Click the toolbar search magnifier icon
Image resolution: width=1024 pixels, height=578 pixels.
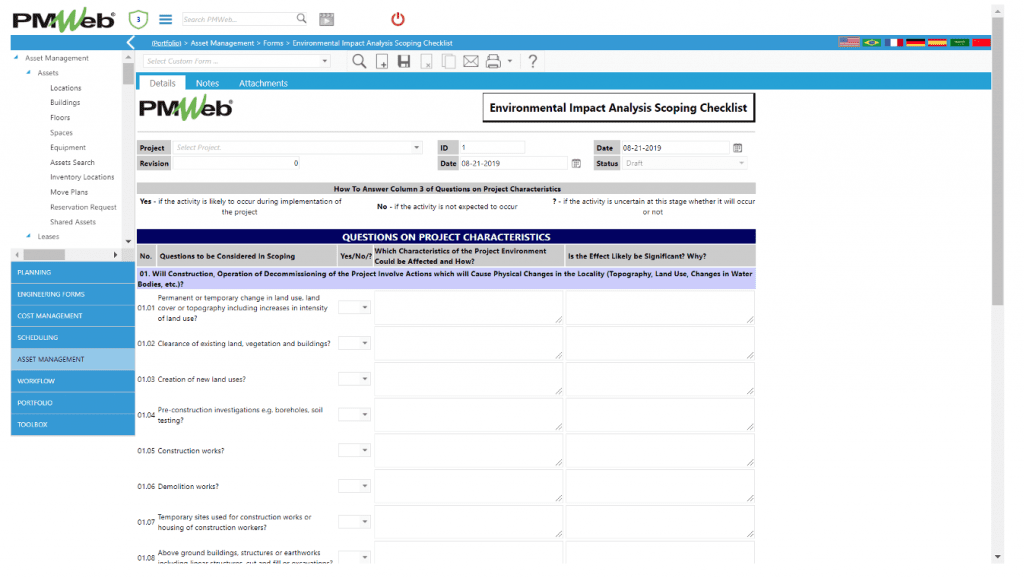(359, 61)
